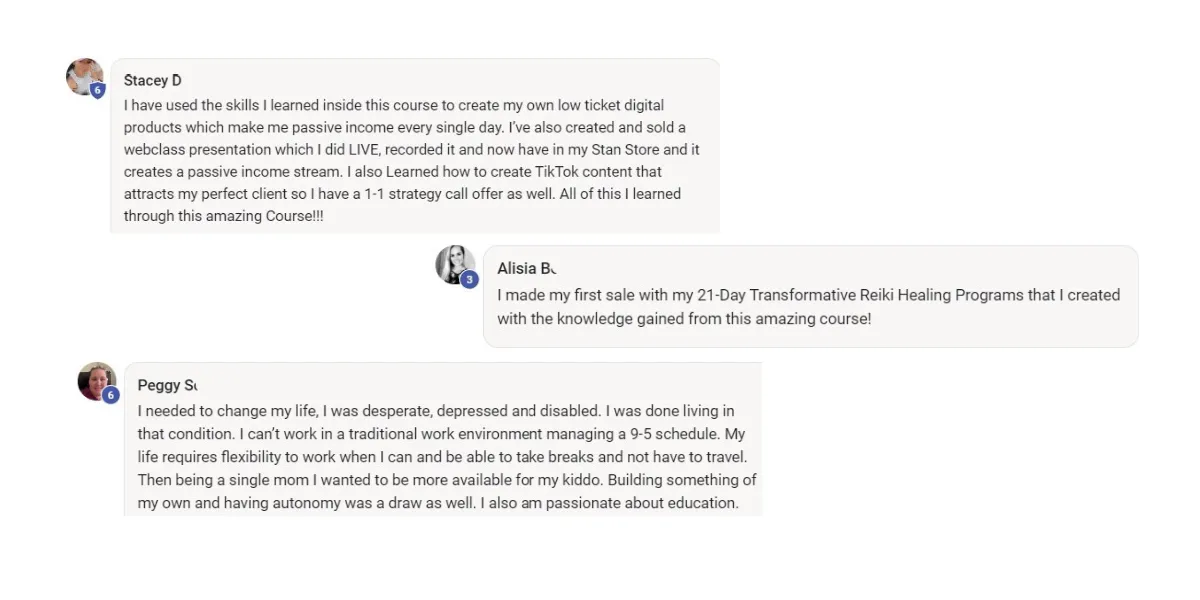
Task: Click the text mentioning Stan Store
Action: click(x=412, y=149)
